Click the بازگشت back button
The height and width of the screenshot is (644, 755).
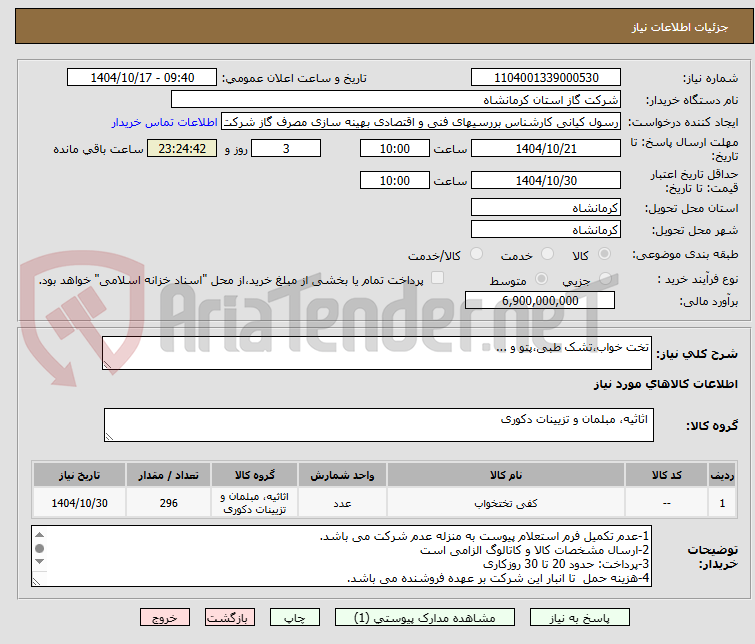pyautogui.click(x=230, y=618)
